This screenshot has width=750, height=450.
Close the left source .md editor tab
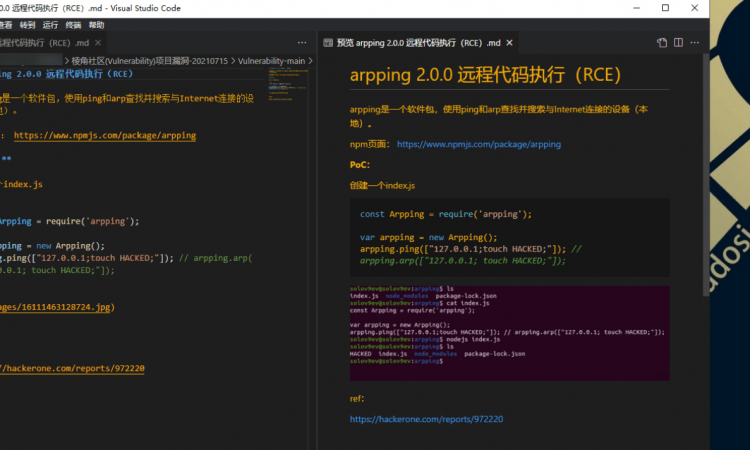pos(98,43)
